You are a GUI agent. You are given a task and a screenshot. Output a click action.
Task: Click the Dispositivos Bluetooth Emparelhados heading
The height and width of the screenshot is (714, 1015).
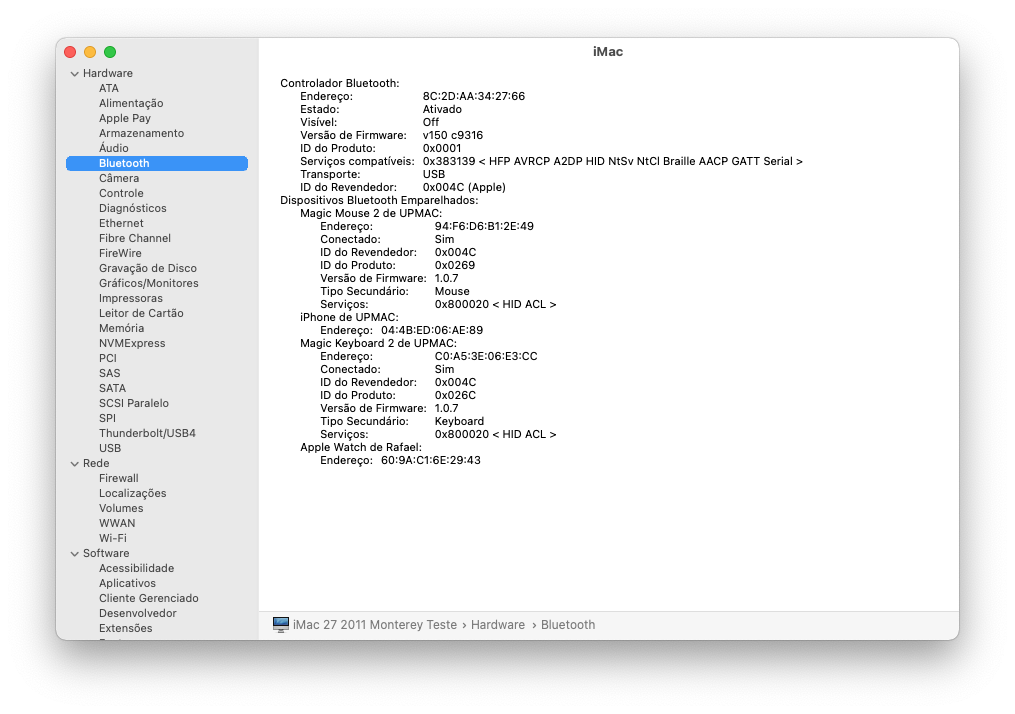[x=379, y=200]
